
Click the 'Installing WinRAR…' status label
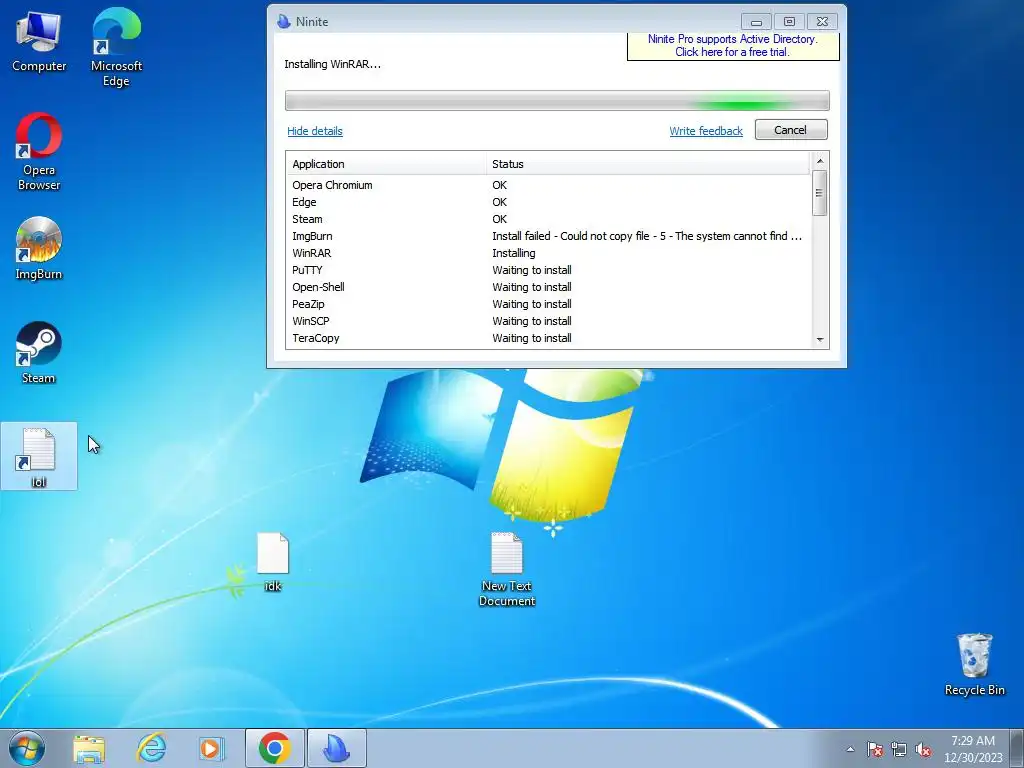tap(332, 64)
